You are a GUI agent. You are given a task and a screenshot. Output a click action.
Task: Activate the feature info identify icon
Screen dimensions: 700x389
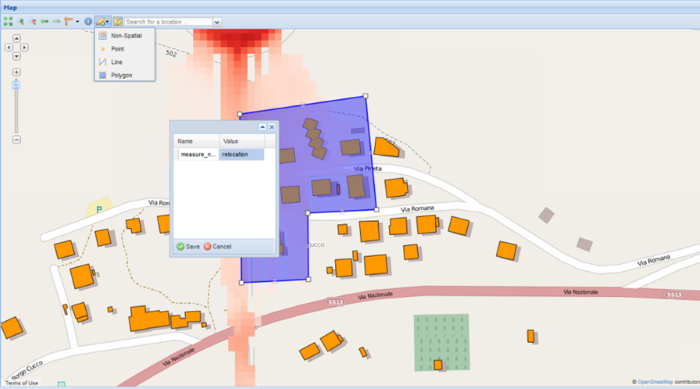coord(88,21)
